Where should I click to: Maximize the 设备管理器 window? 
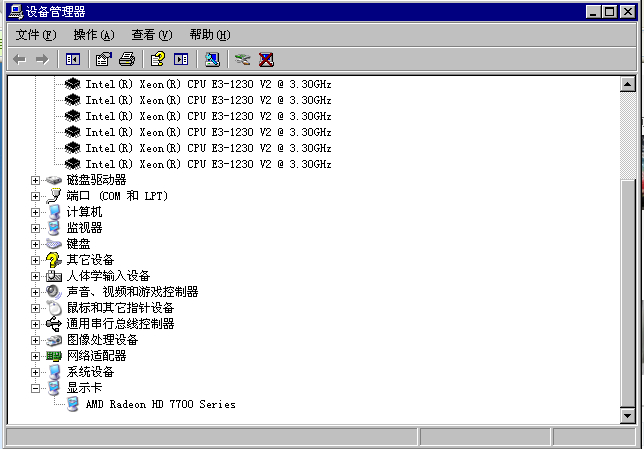click(610, 12)
